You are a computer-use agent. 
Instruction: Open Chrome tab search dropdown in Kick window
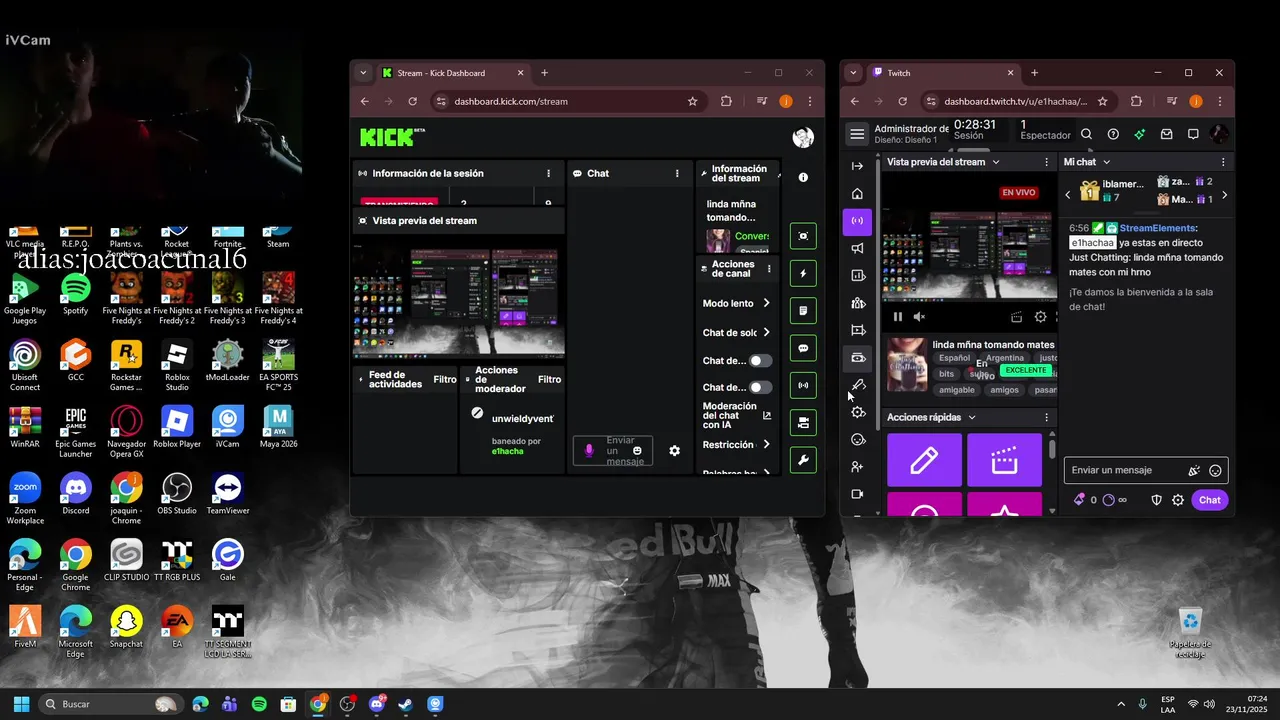pos(363,73)
